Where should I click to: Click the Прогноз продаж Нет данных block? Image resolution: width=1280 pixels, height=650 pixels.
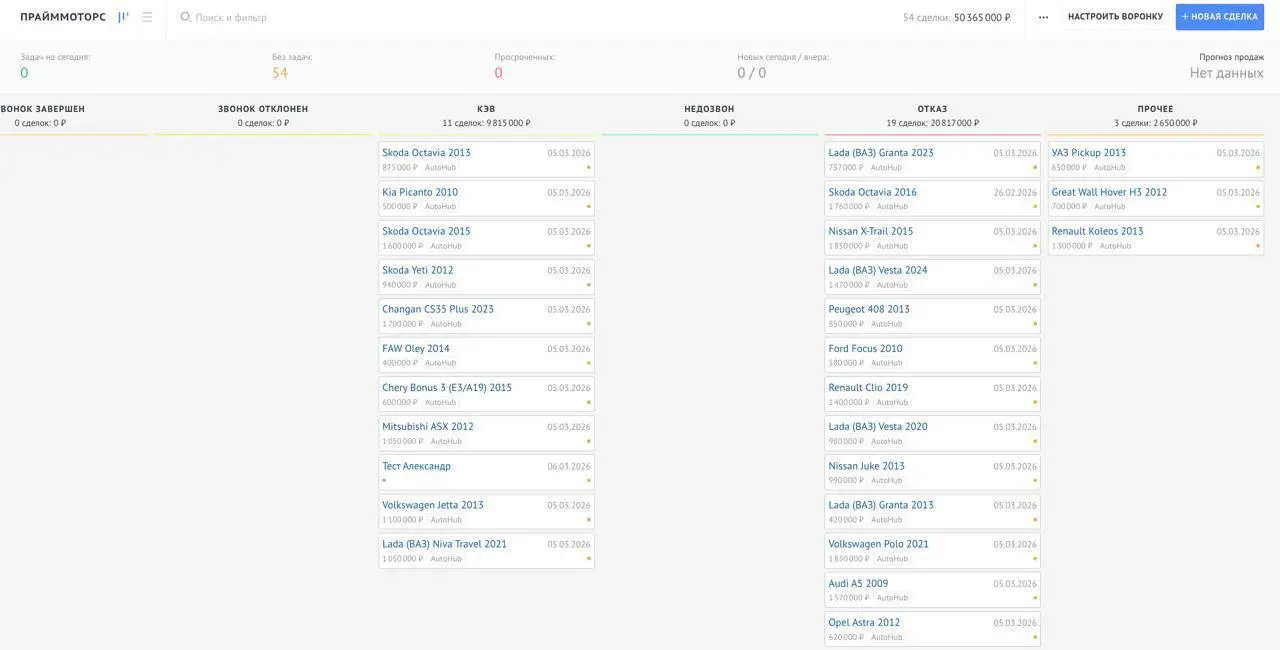point(1227,67)
